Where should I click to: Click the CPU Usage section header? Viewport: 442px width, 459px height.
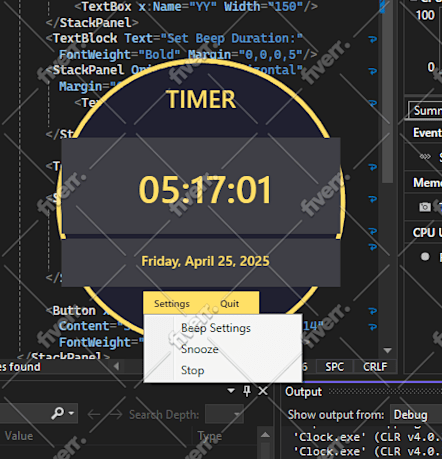427,233
